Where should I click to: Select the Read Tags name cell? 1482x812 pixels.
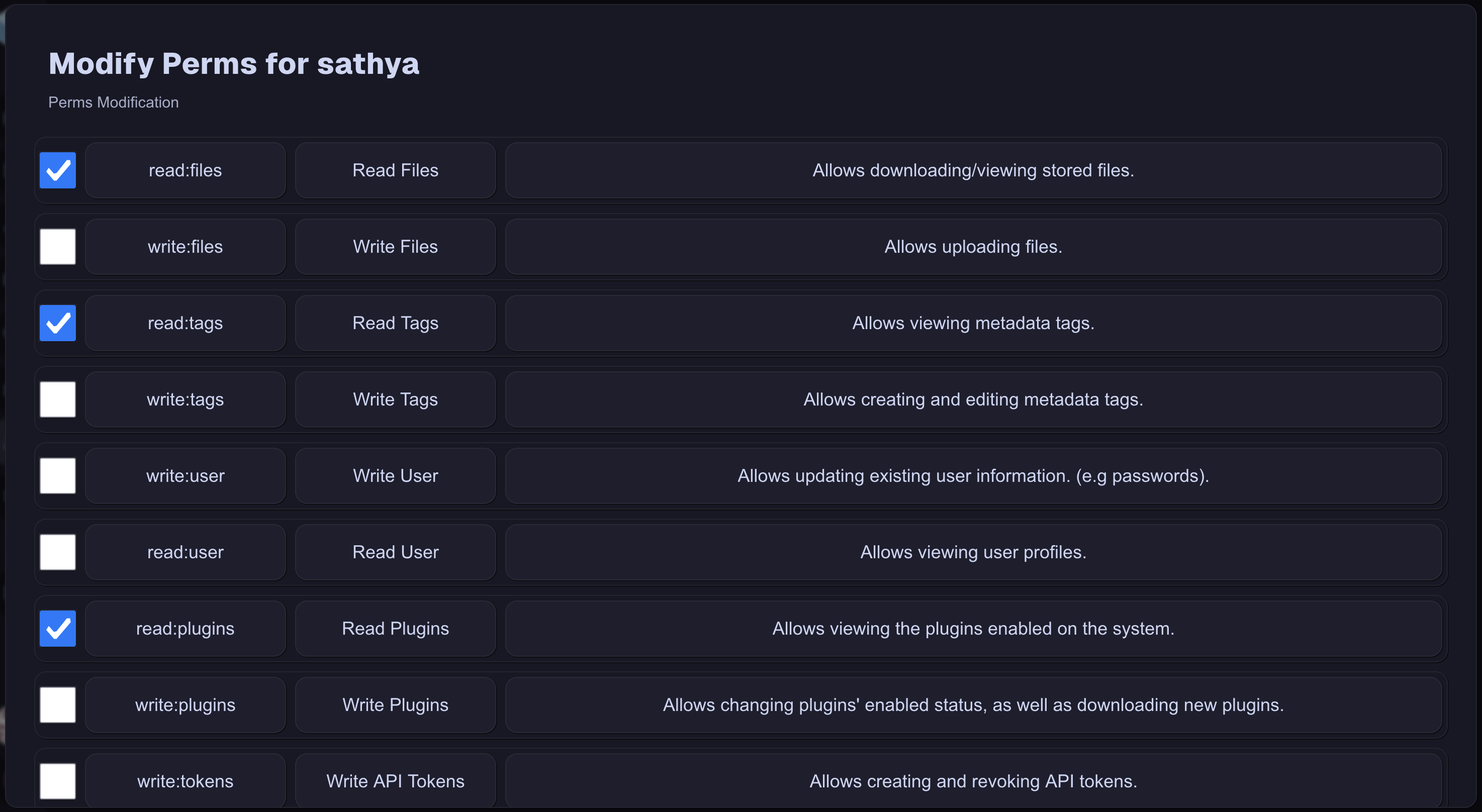click(x=395, y=323)
